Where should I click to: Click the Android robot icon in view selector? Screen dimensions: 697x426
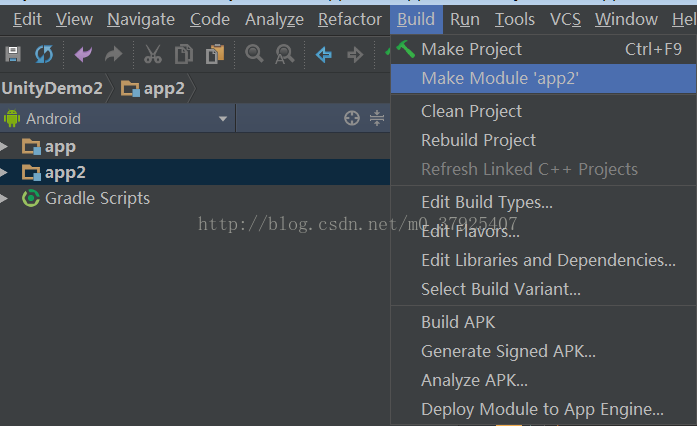[x=12, y=119]
